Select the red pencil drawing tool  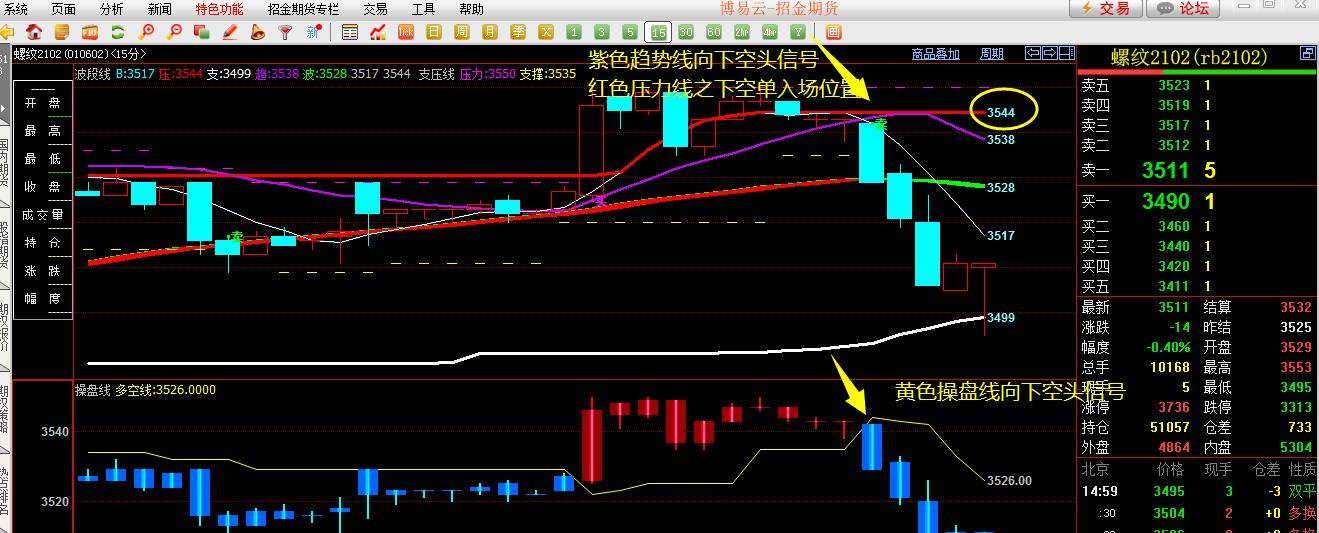(230, 32)
